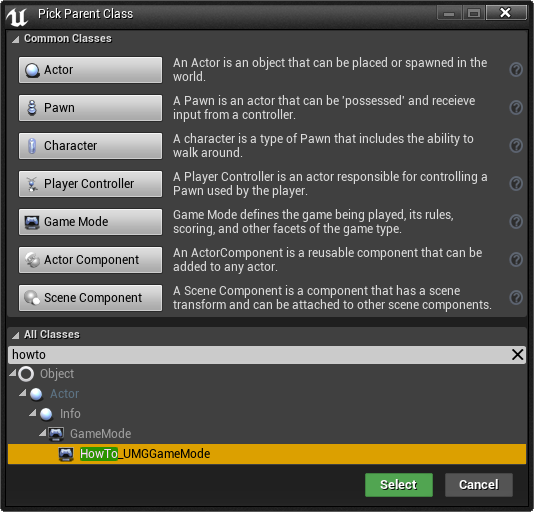Clear the howto search with X icon
The image size is (534, 512).
click(x=517, y=355)
